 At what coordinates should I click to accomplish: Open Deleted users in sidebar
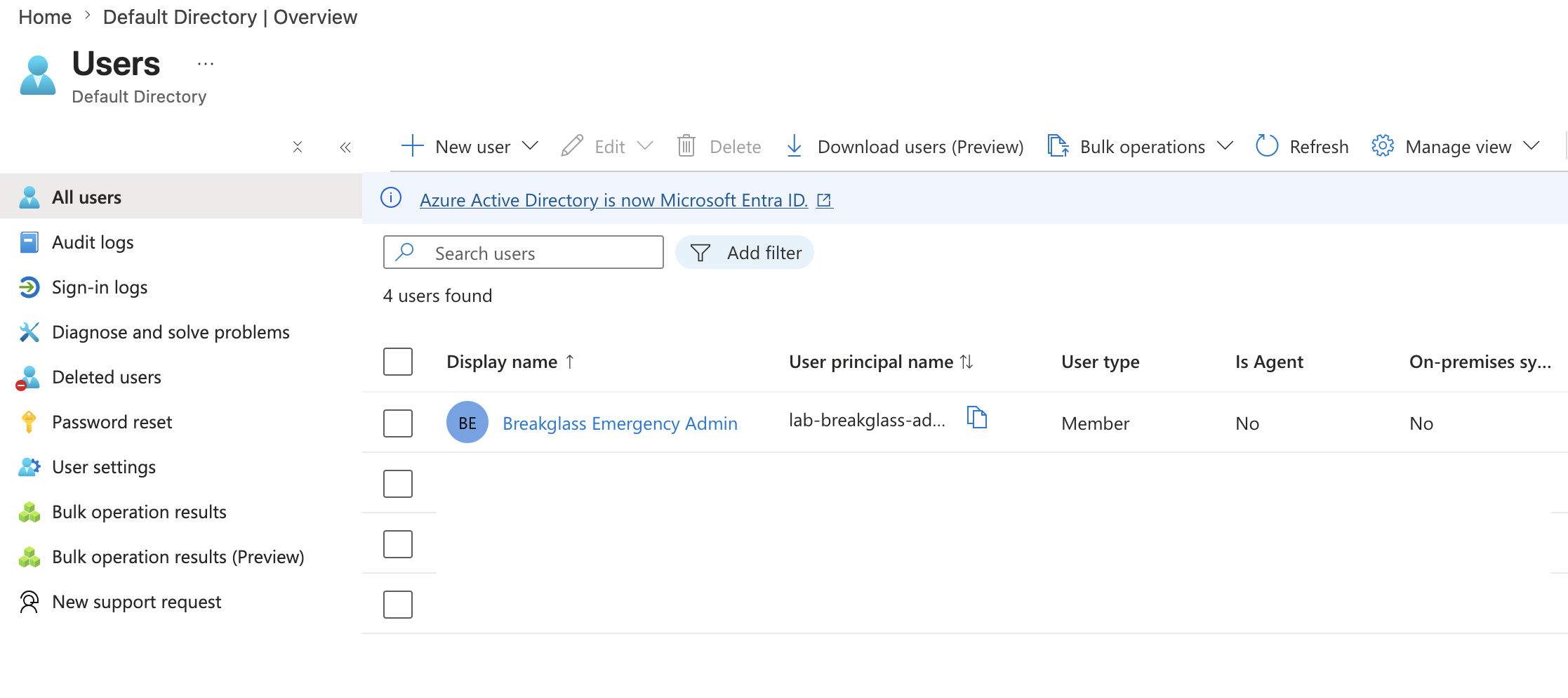[181, 377]
